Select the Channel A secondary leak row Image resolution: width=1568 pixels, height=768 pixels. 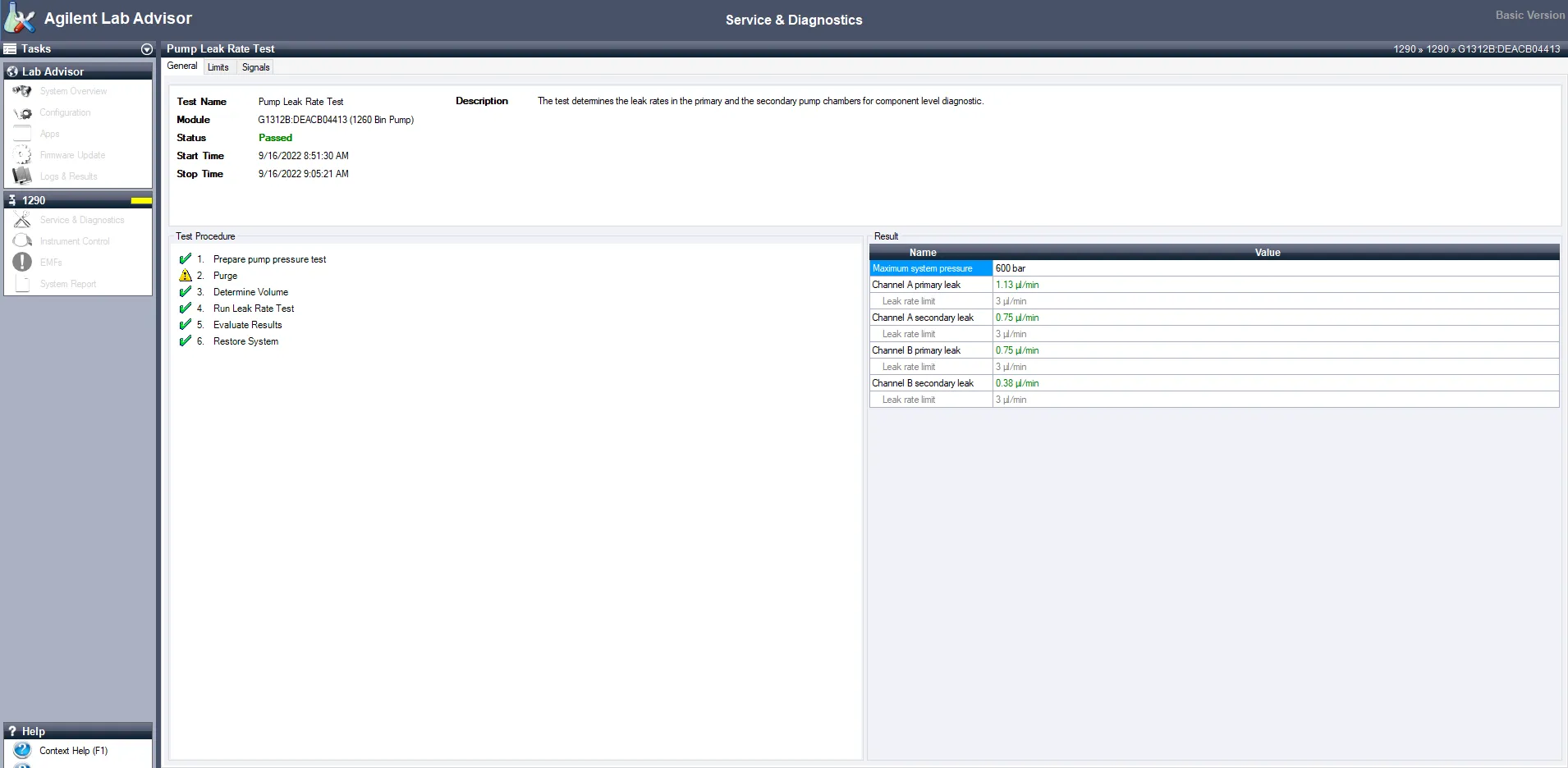tap(1214, 318)
